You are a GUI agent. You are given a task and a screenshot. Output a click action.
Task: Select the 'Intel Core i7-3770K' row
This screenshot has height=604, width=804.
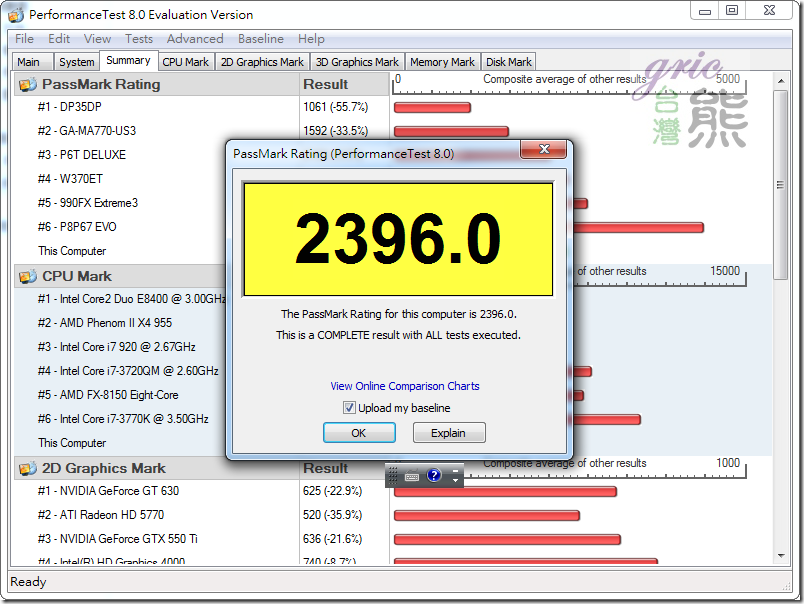pyautogui.click(x=123, y=419)
